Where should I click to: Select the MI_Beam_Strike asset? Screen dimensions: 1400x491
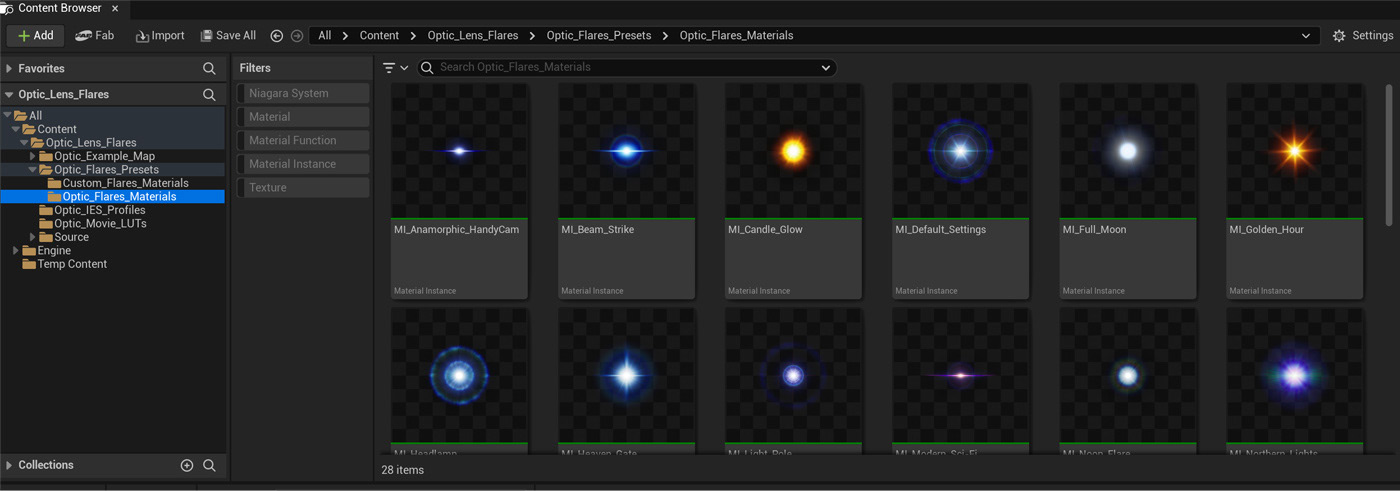pyautogui.click(x=626, y=191)
